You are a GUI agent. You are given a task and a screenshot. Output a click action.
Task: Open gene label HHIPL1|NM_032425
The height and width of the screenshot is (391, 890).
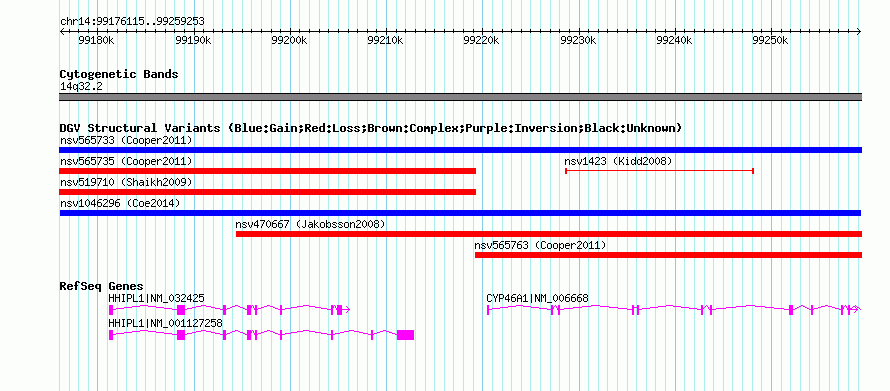tap(157, 298)
